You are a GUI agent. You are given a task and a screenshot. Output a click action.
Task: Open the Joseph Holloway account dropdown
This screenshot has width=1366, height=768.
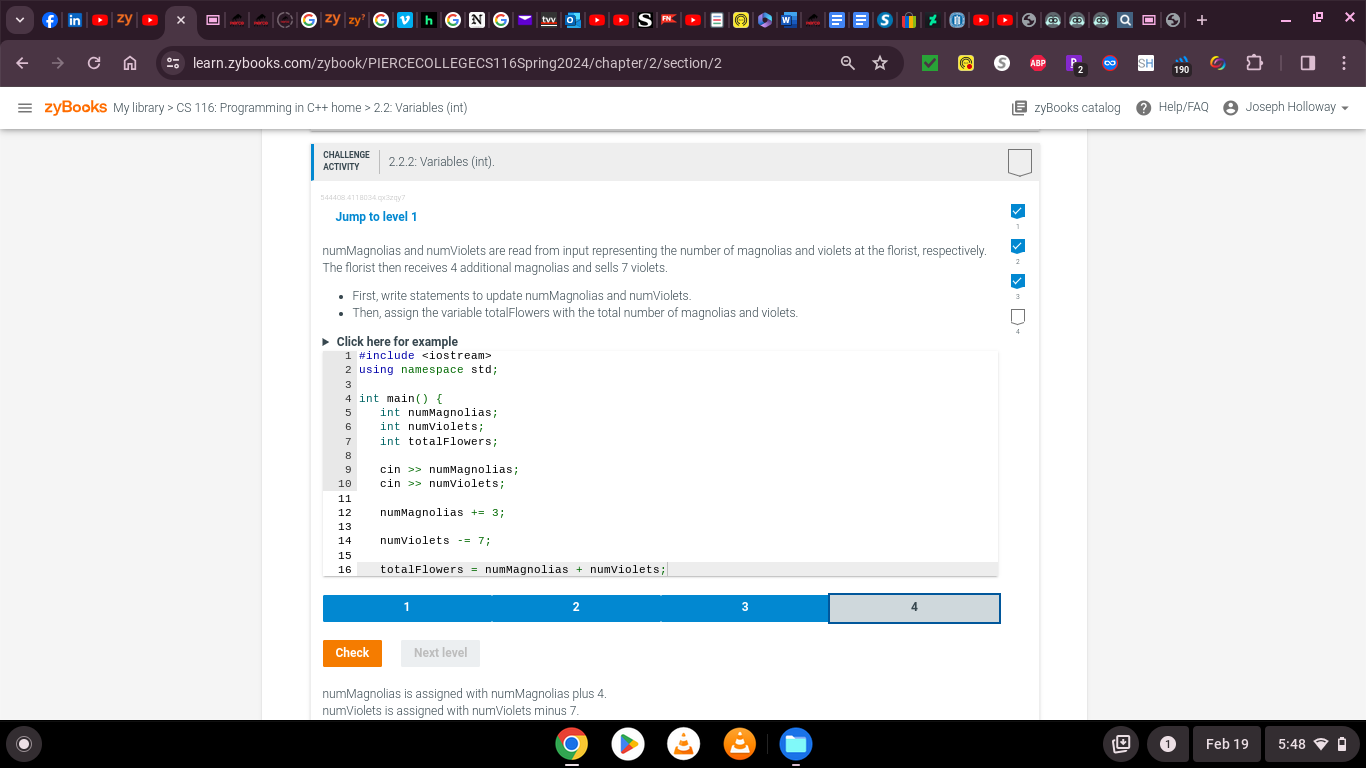click(1290, 107)
